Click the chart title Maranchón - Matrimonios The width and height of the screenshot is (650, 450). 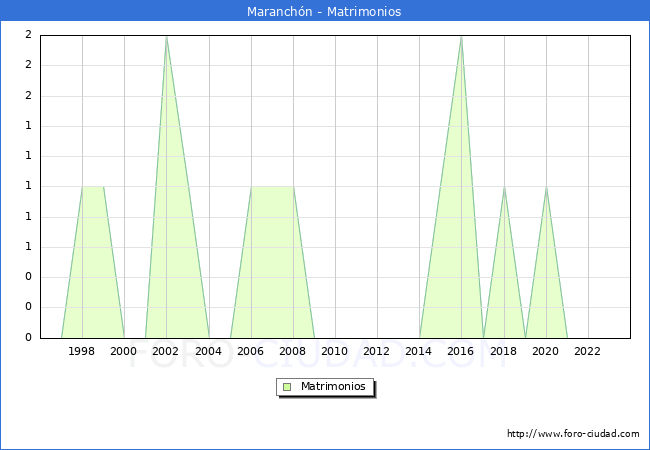[324, 12]
